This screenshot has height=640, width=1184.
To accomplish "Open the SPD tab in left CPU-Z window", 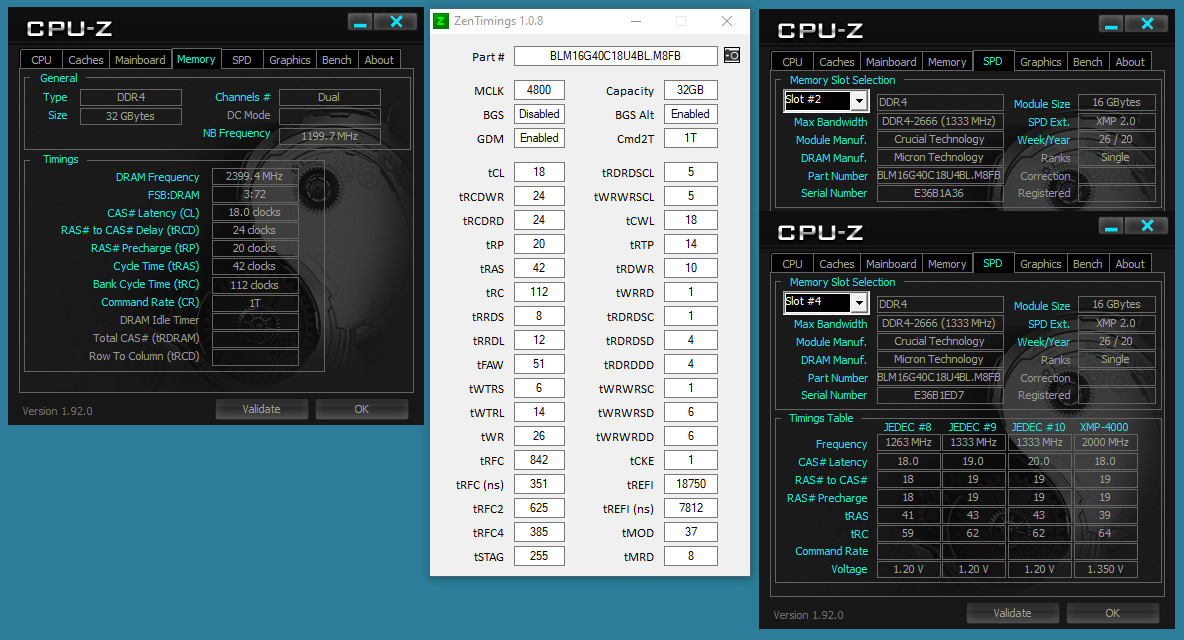I will (x=242, y=60).
